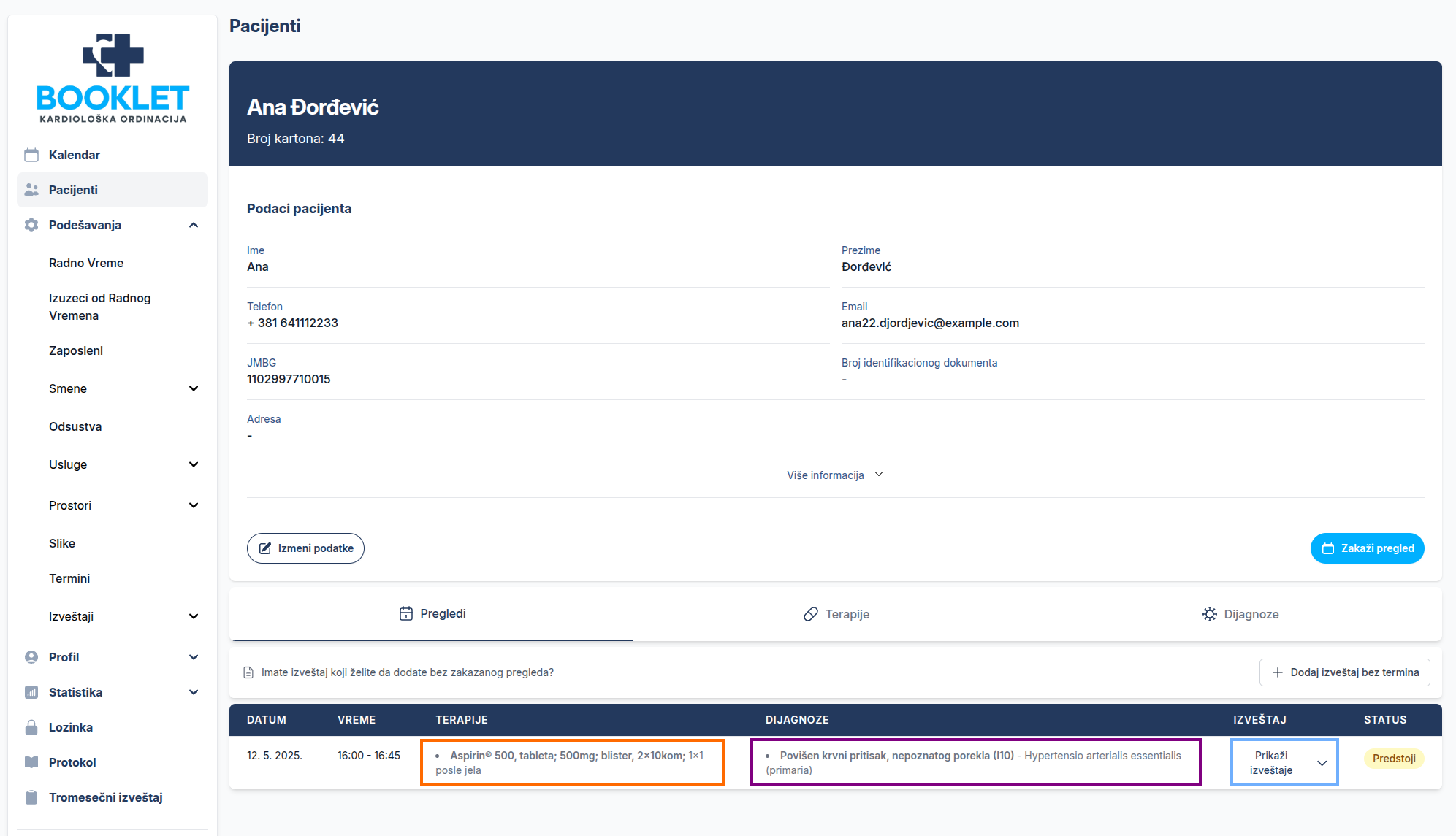Click the Zakaži pregled button
This screenshot has width=1456, height=836.
click(x=1367, y=548)
